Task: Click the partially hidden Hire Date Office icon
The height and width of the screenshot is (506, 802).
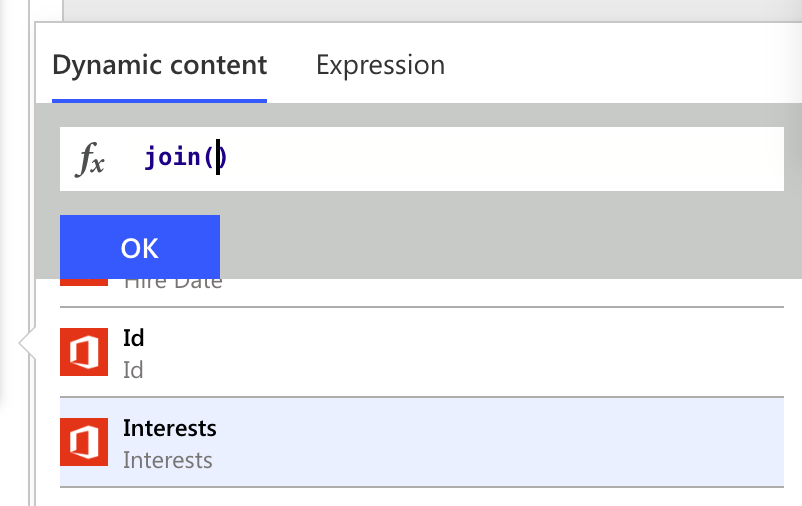Action: pos(84,283)
